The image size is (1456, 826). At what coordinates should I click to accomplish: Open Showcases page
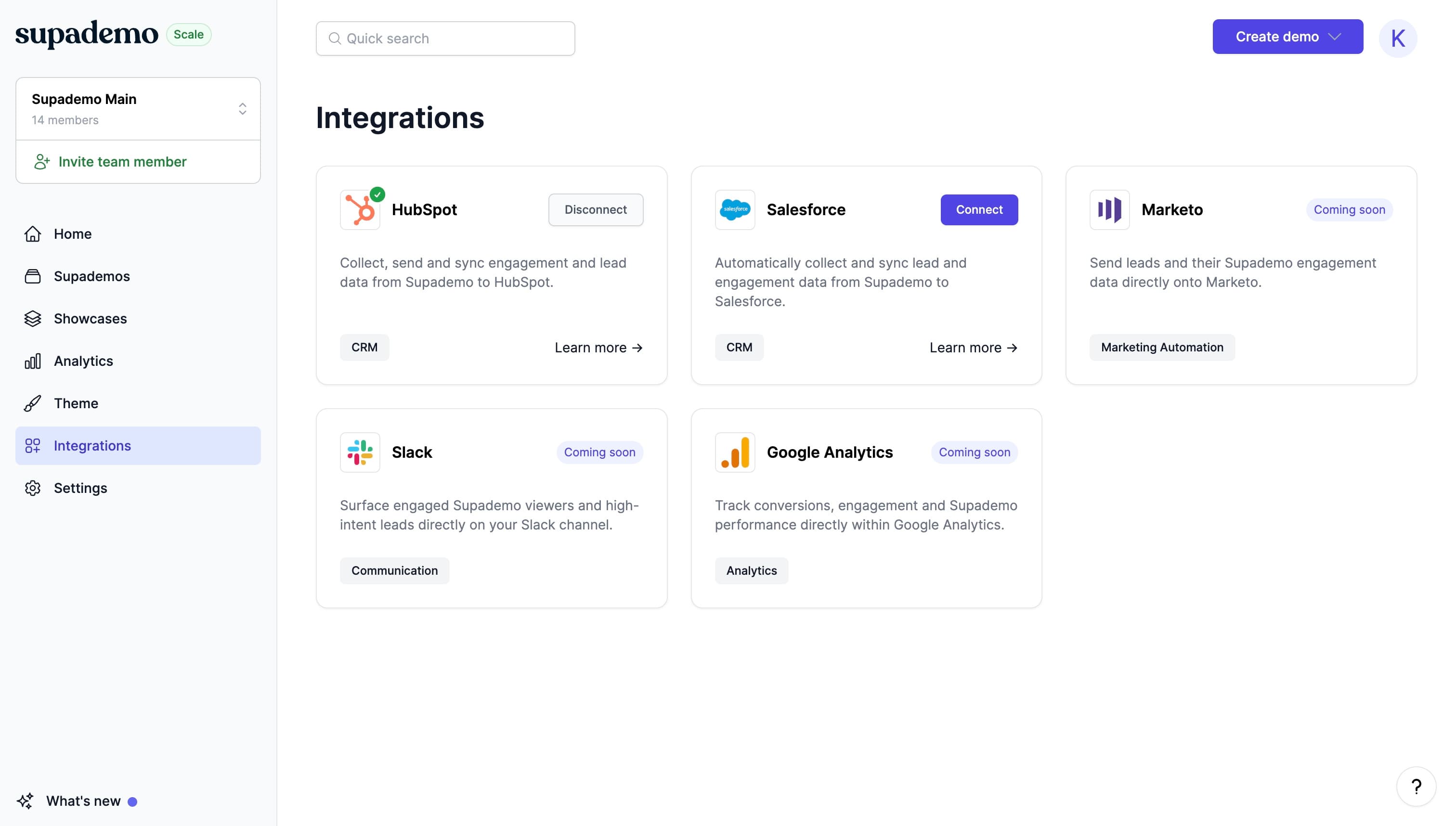(x=138, y=319)
